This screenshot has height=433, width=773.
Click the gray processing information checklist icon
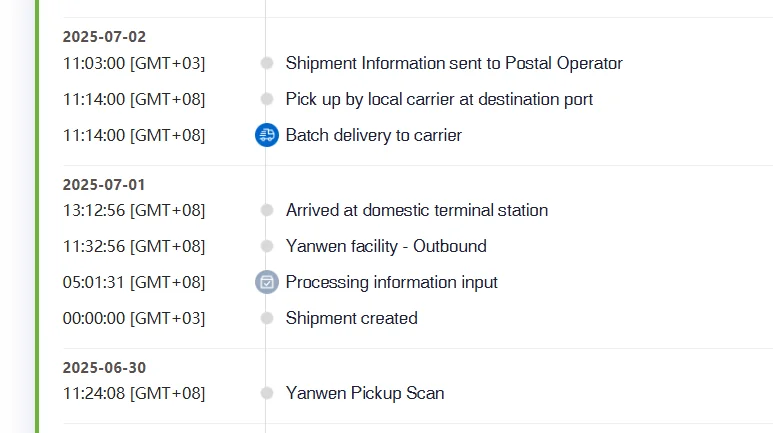[266, 282]
